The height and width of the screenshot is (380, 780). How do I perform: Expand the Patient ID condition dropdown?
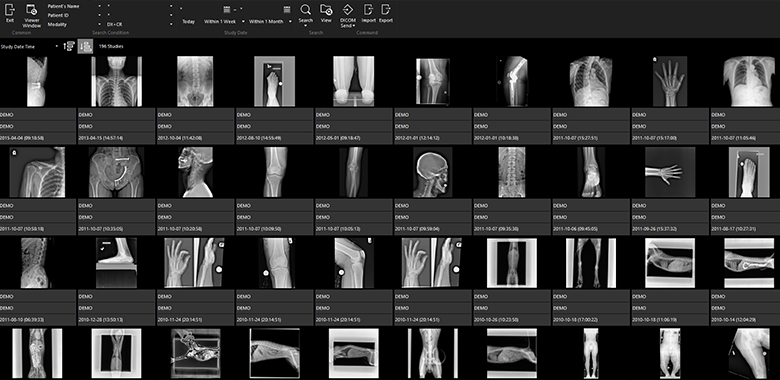(x=99, y=15)
